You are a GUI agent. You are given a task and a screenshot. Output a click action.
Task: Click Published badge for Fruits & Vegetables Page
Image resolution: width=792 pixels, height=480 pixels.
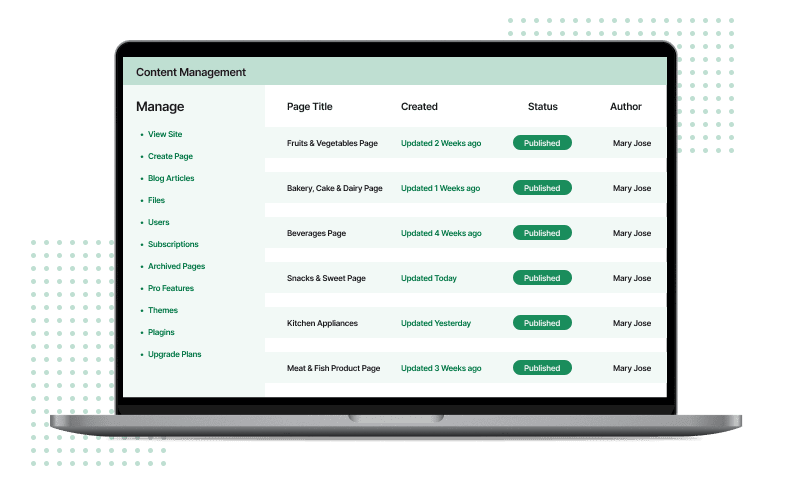coord(542,143)
